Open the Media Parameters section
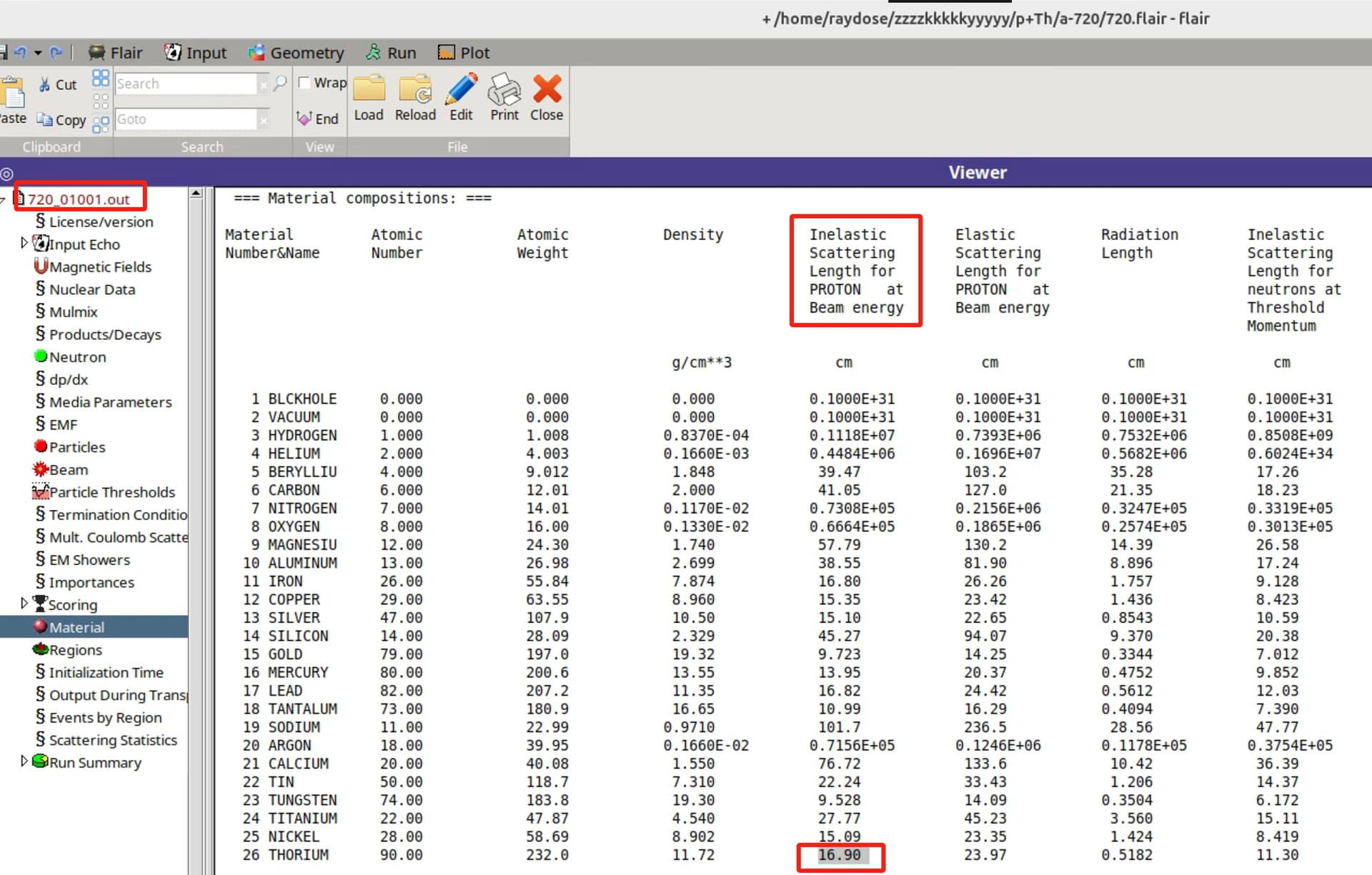 tap(104, 401)
